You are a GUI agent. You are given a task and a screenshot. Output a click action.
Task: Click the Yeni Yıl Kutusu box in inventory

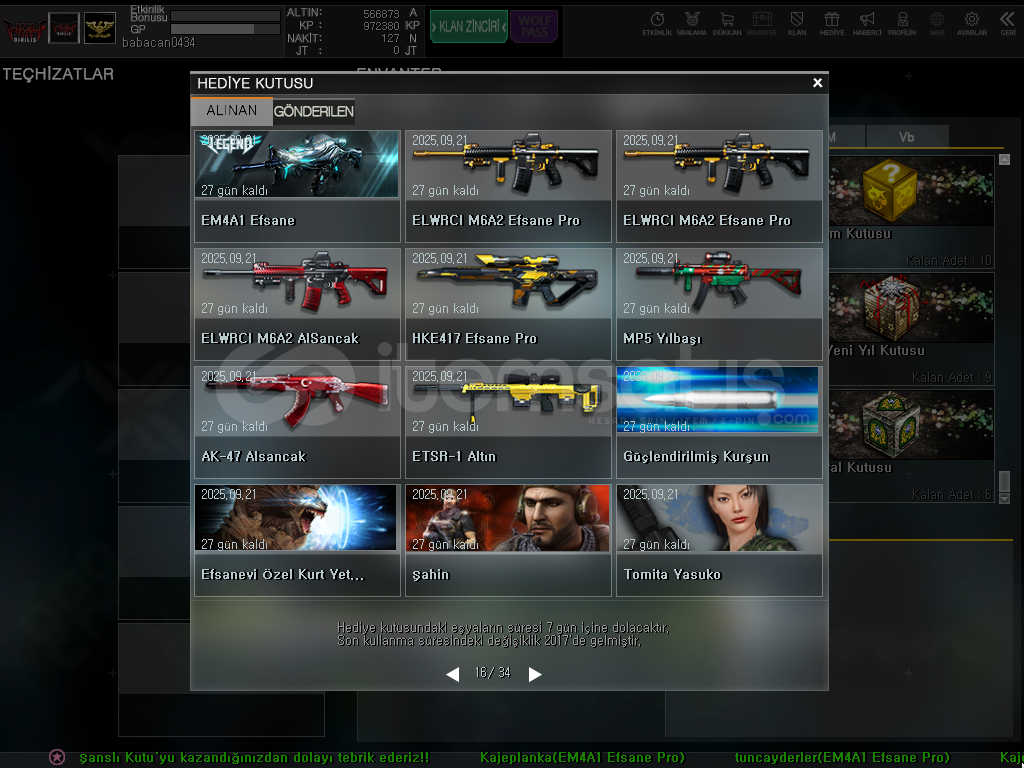(x=911, y=328)
